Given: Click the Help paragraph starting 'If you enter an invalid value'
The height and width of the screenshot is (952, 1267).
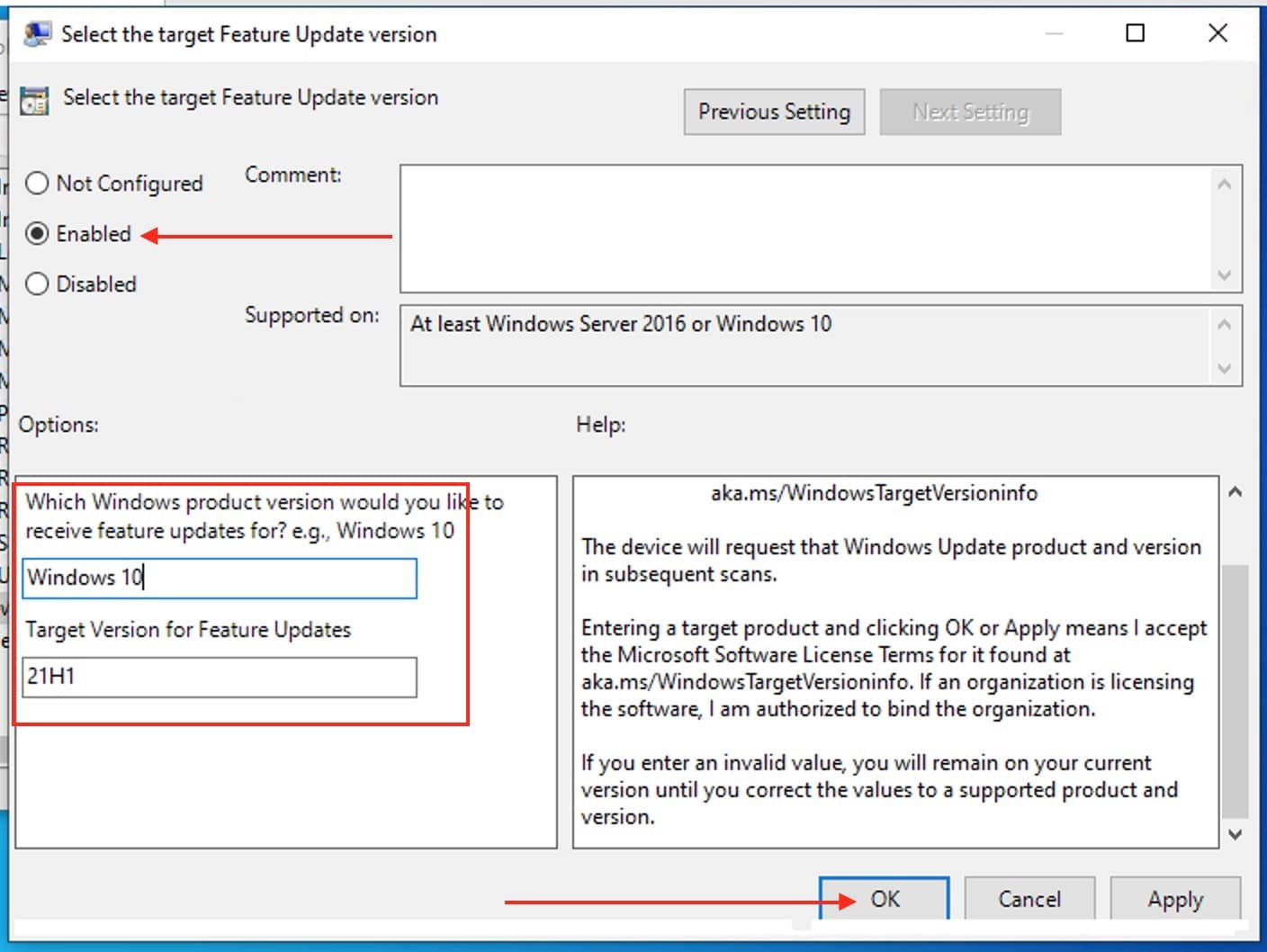Looking at the screenshot, I should (879, 790).
